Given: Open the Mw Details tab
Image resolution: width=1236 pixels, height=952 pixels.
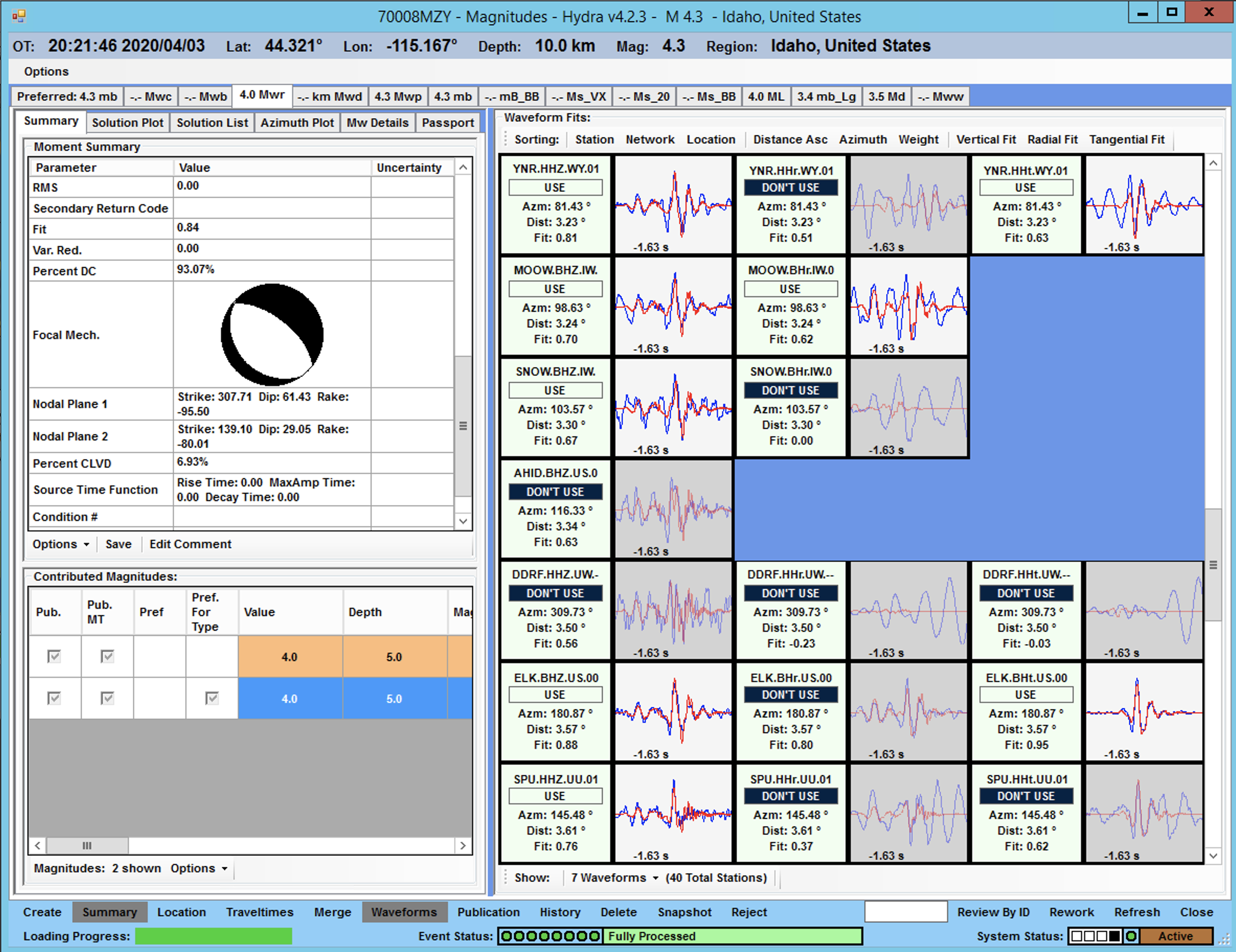Looking at the screenshot, I should [x=377, y=123].
